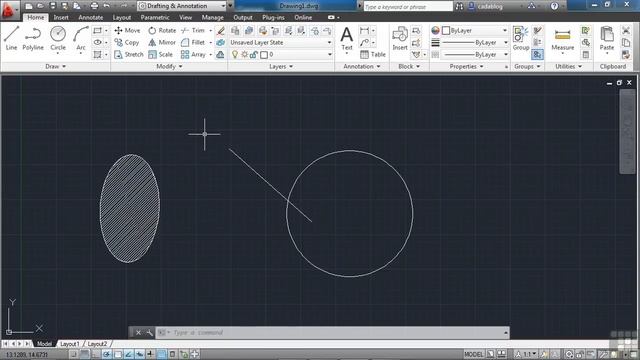Switch to the Output ribbon tab

(x=242, y=18)
